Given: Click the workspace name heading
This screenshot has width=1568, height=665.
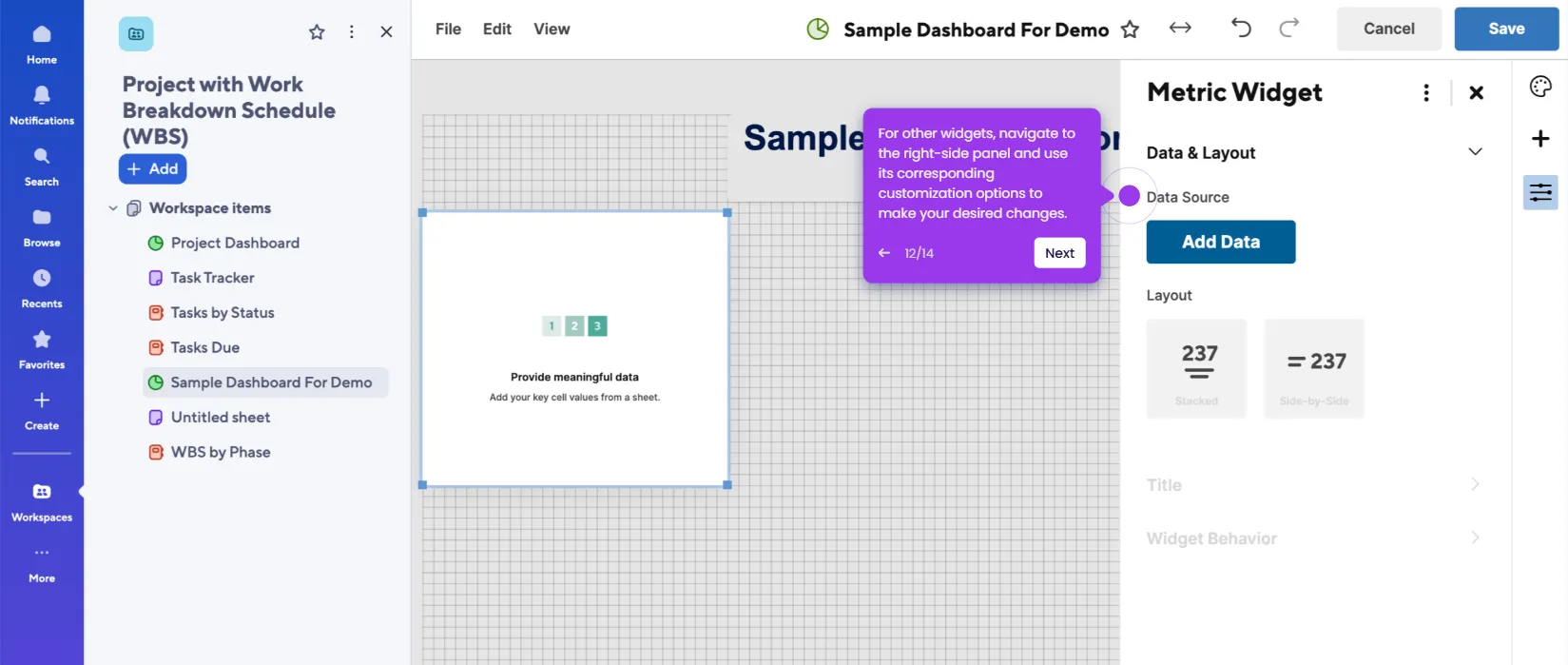Looking at the screenshot, I should click(x=228, y=110).
